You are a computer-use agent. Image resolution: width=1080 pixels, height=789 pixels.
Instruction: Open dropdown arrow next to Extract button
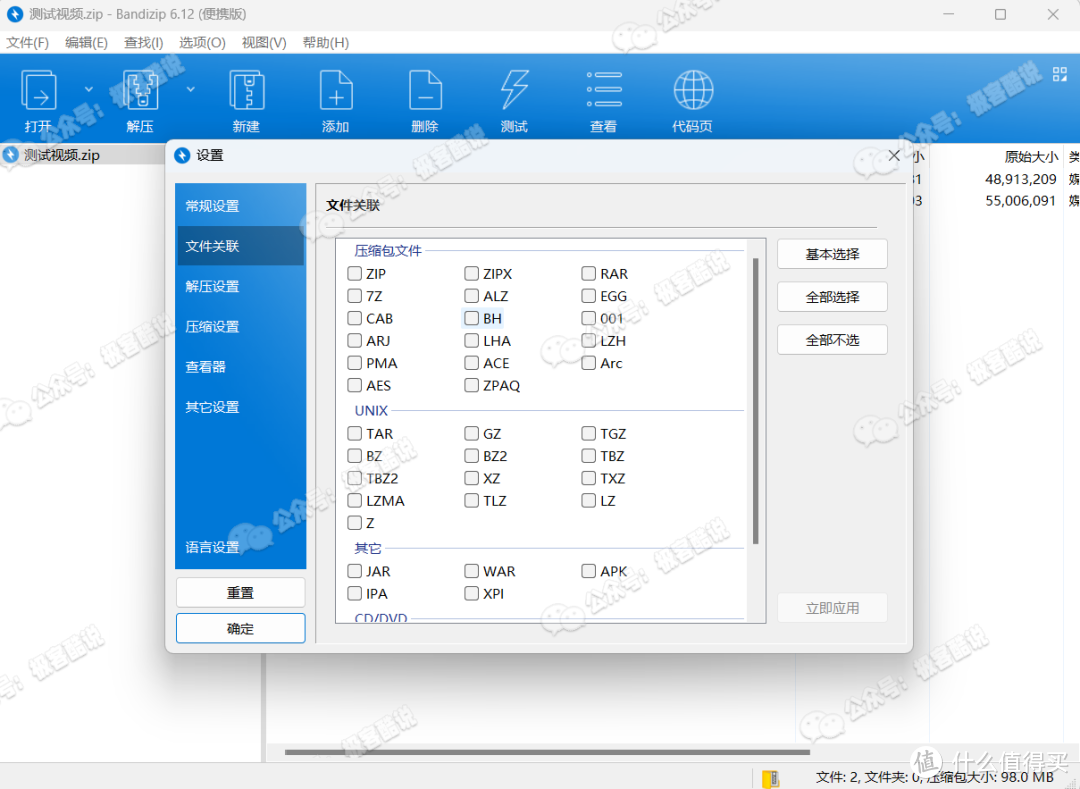(190, 90)
